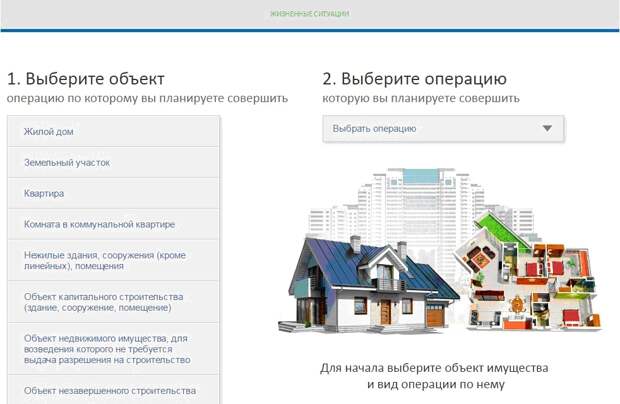
Task: Select Квартира in the object list
Action: point(112,192)
